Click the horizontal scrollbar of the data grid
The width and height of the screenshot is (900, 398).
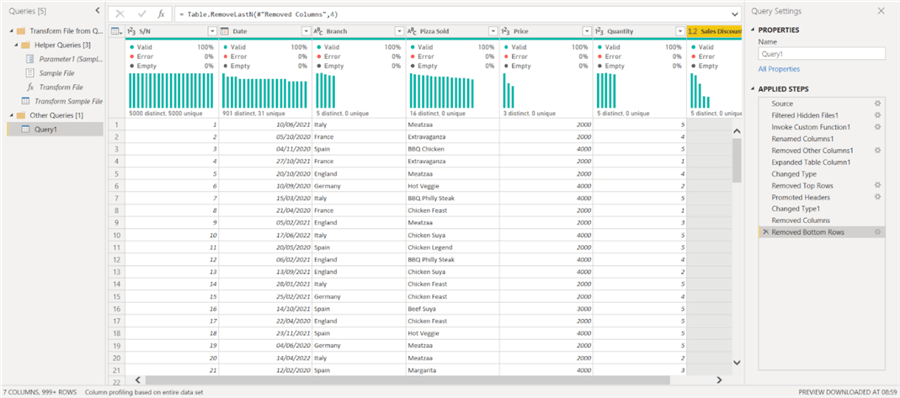[x=408, y=380]
